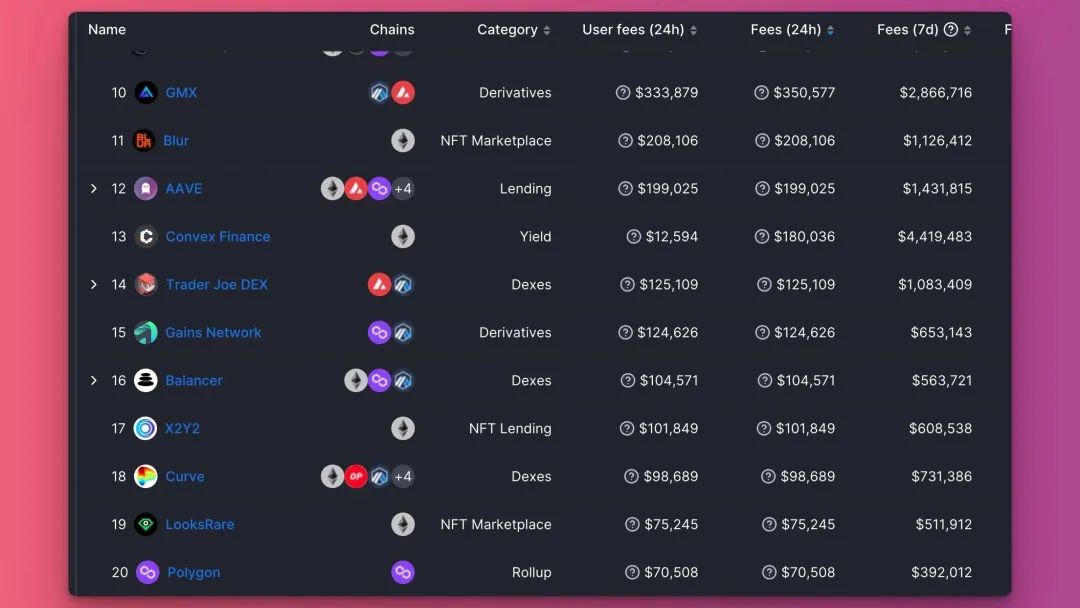
Task: Open the Balancer protocol link
Action: 194,380
